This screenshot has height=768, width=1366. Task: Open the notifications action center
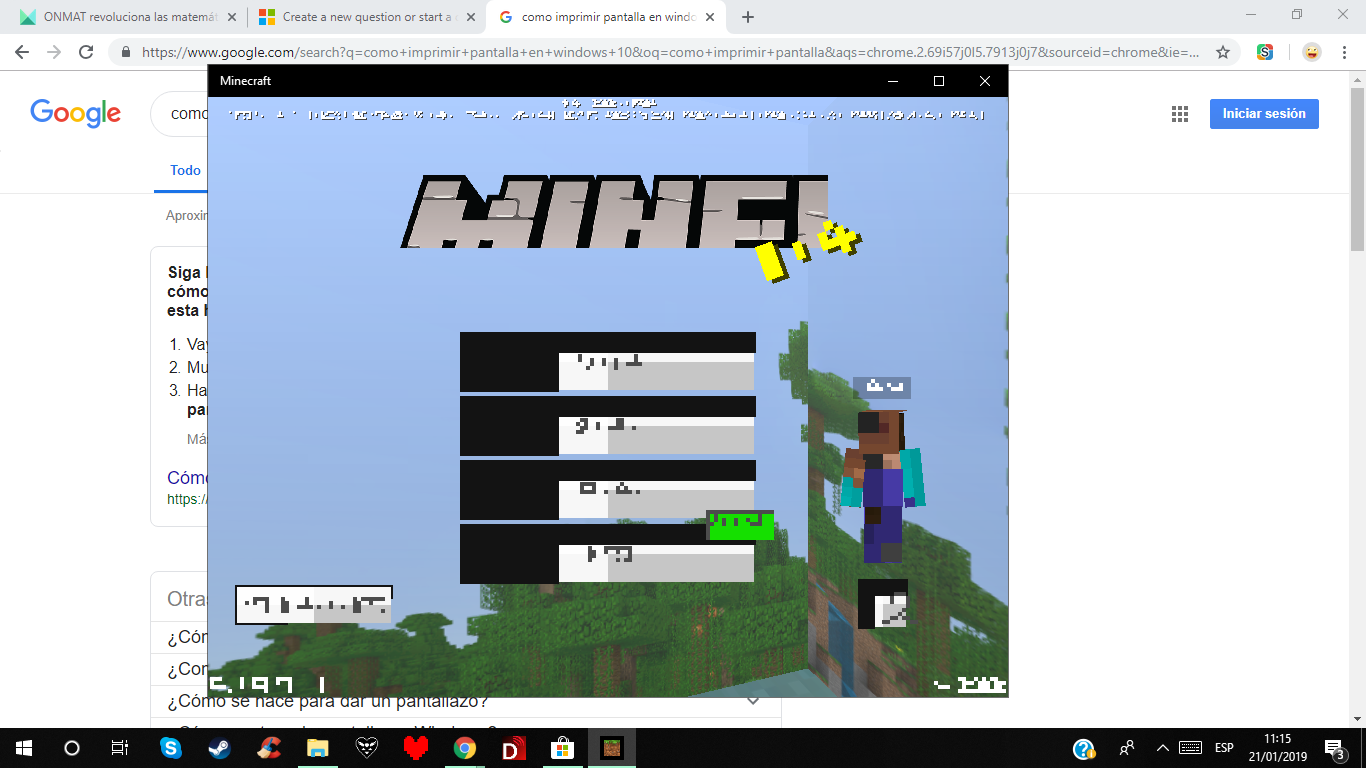(x=1334, y=748)
